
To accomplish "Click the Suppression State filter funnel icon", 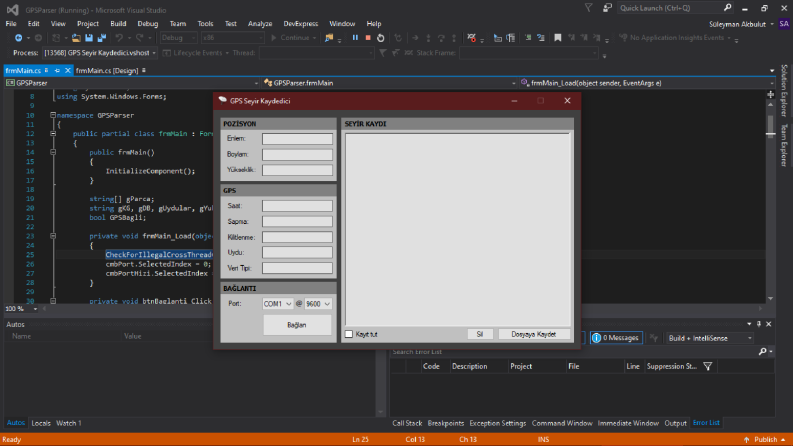I will [708, 367].
